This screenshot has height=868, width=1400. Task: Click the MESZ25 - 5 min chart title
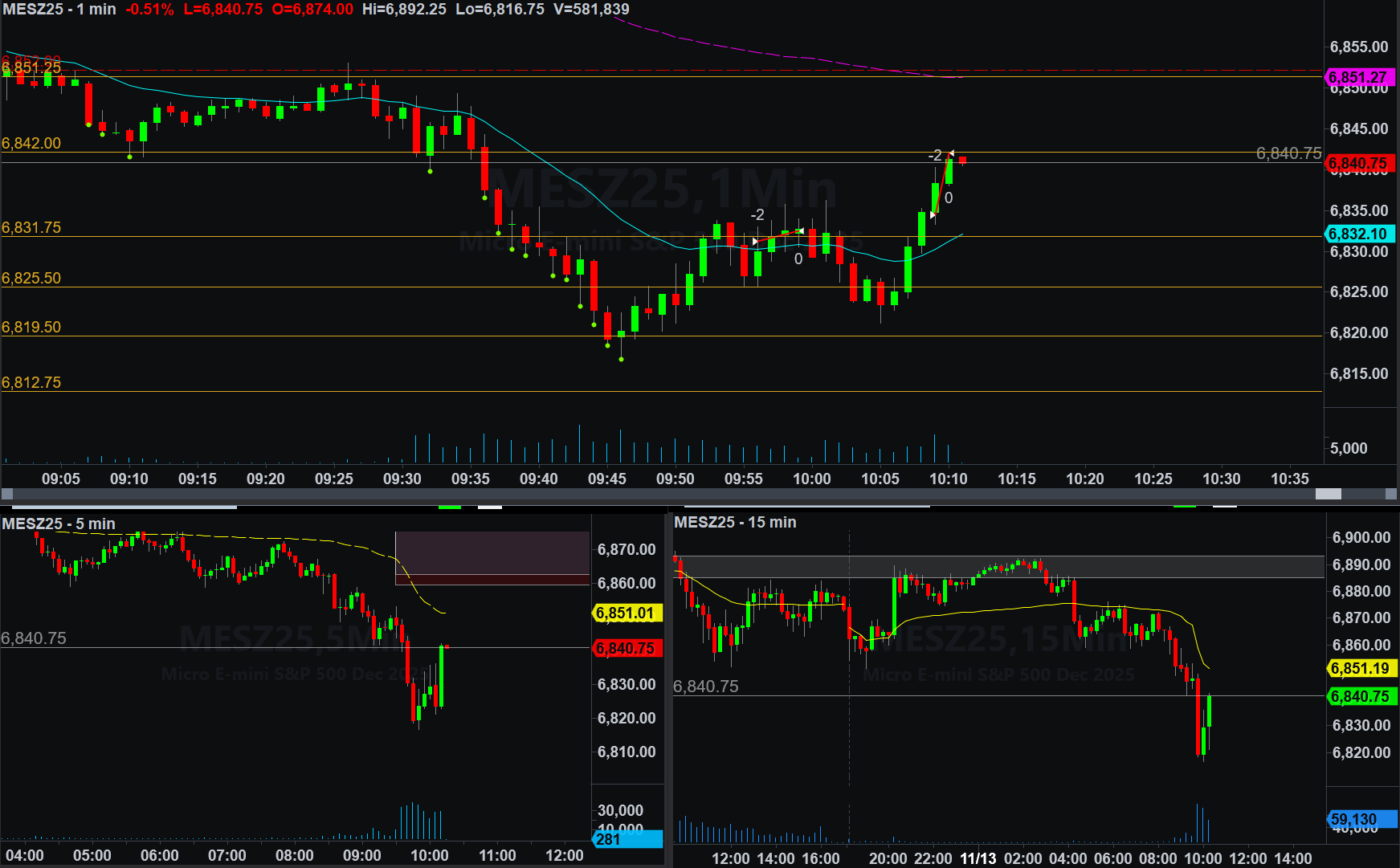tap(59, 524)
